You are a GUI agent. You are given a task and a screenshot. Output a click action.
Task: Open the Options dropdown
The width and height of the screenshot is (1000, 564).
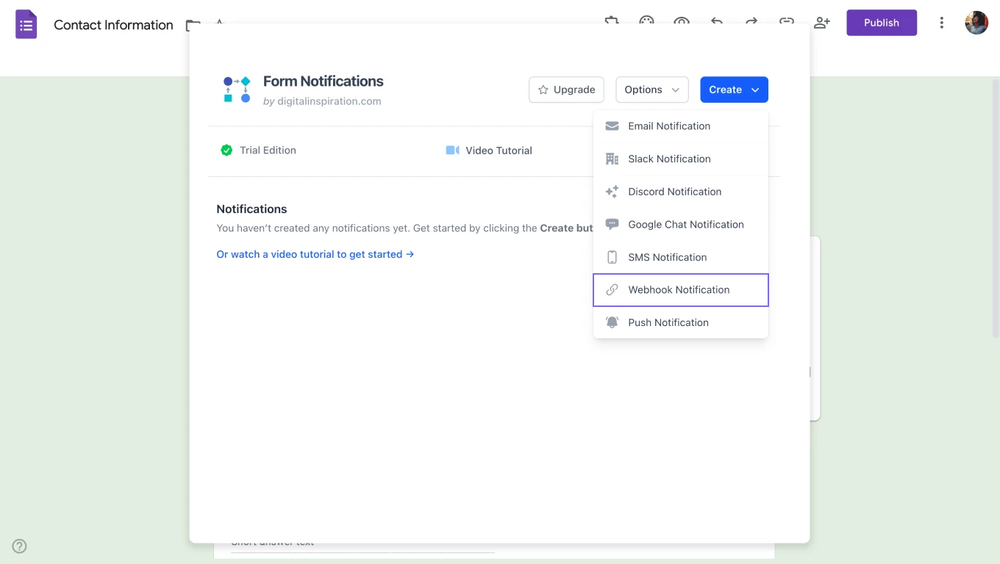pyautogui.click(x=652, y=89)
